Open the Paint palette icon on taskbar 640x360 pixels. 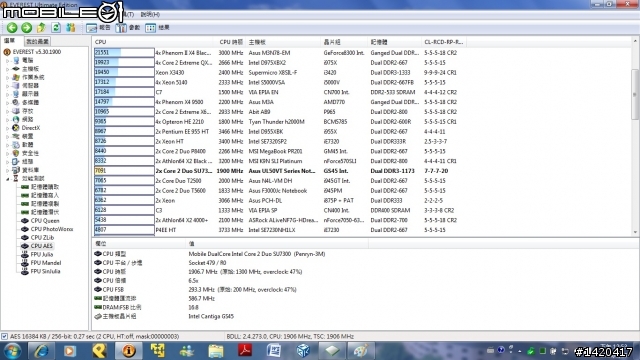[x=361, y=351]
